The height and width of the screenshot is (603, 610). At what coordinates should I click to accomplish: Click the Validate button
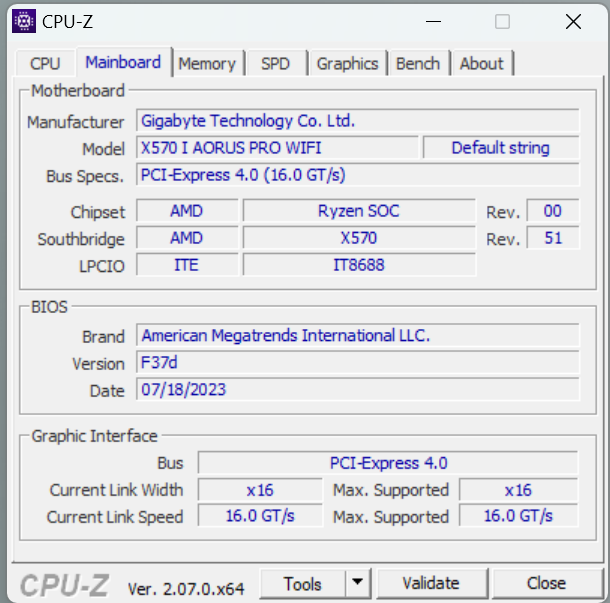tap(431, 583)
